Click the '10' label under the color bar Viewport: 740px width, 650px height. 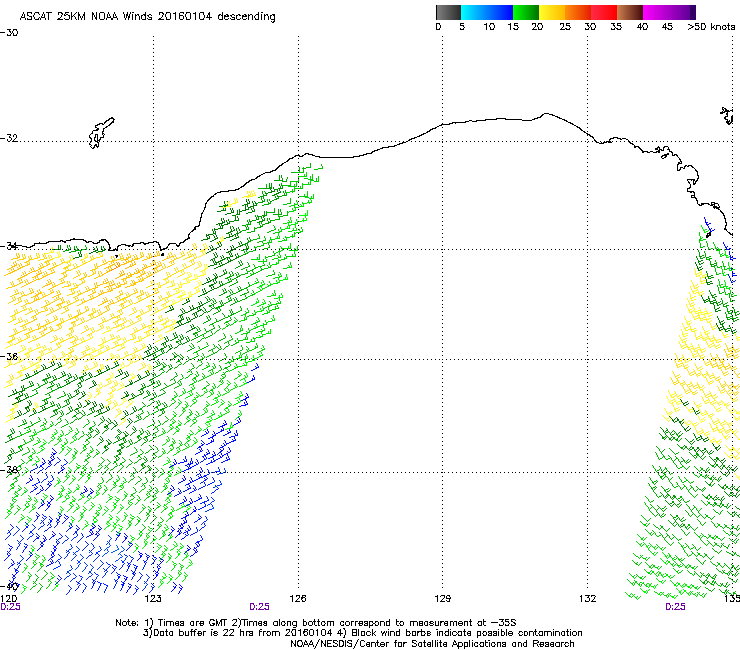pyautogui.click(x=489, y=27)
